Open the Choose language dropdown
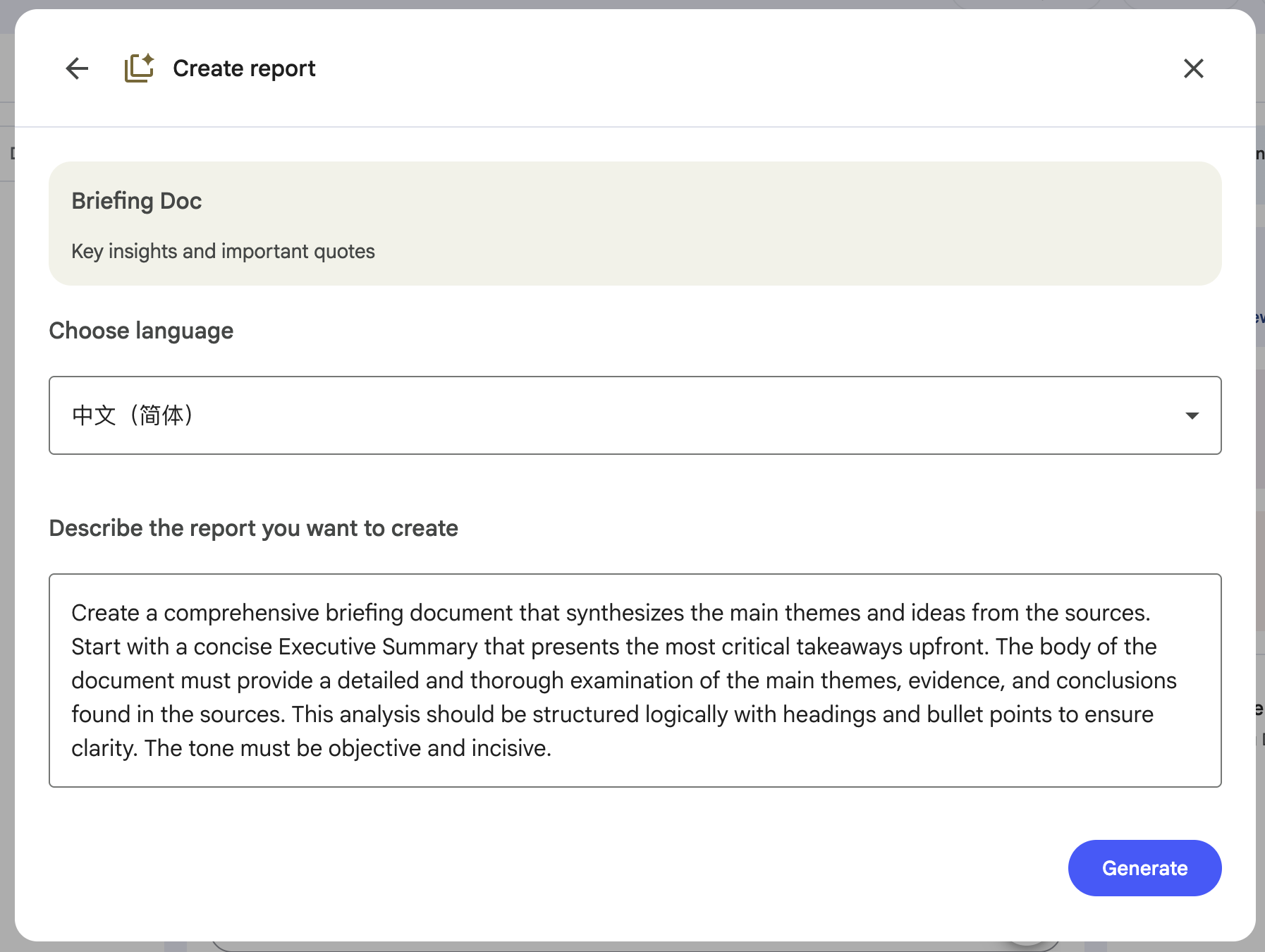This screenshot has width=1265, height=952. pos(635,415)
